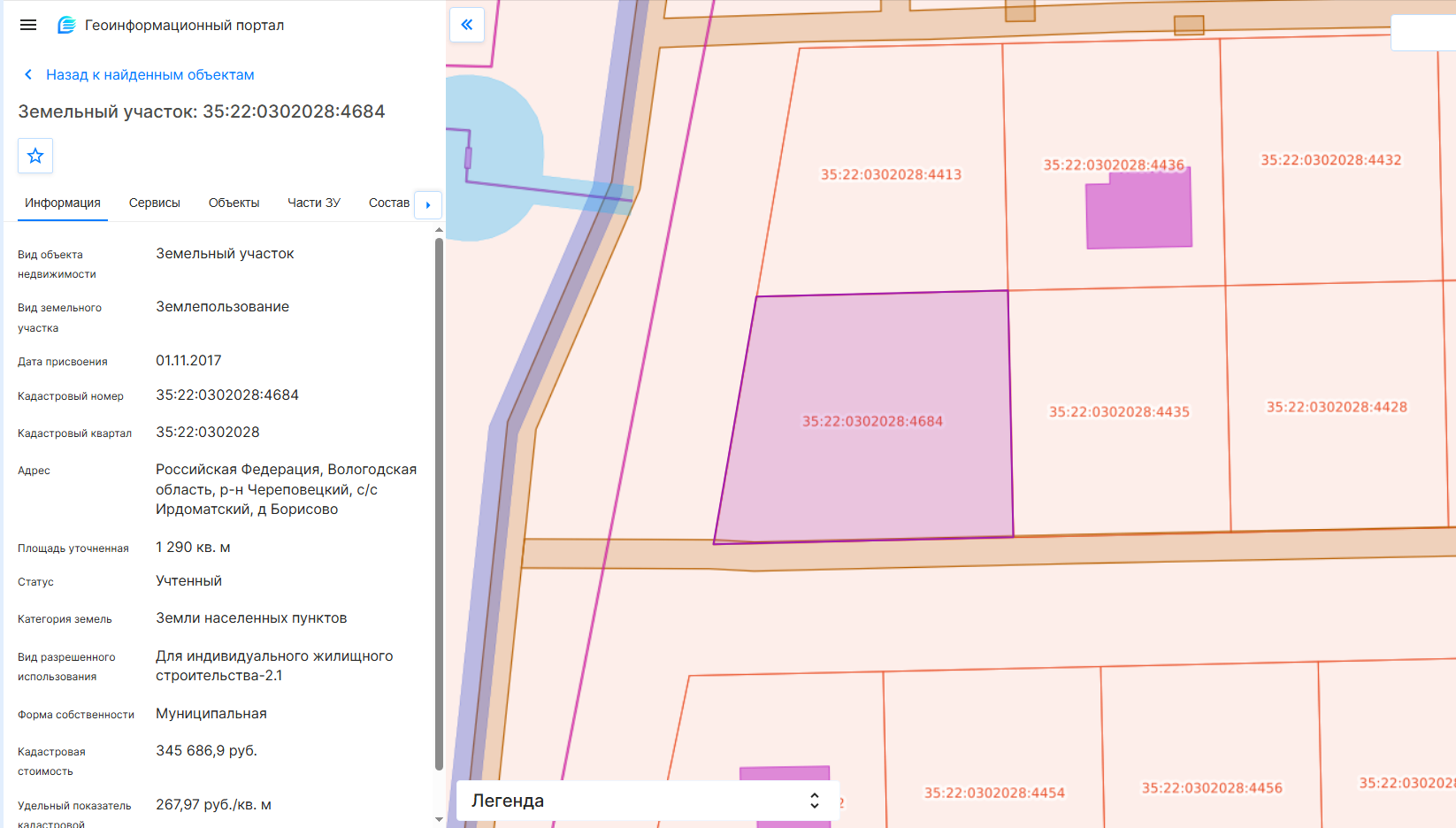Select parcel 35:22:0302028:4435 on map
1456x828 pixels.
point(1119,411)
